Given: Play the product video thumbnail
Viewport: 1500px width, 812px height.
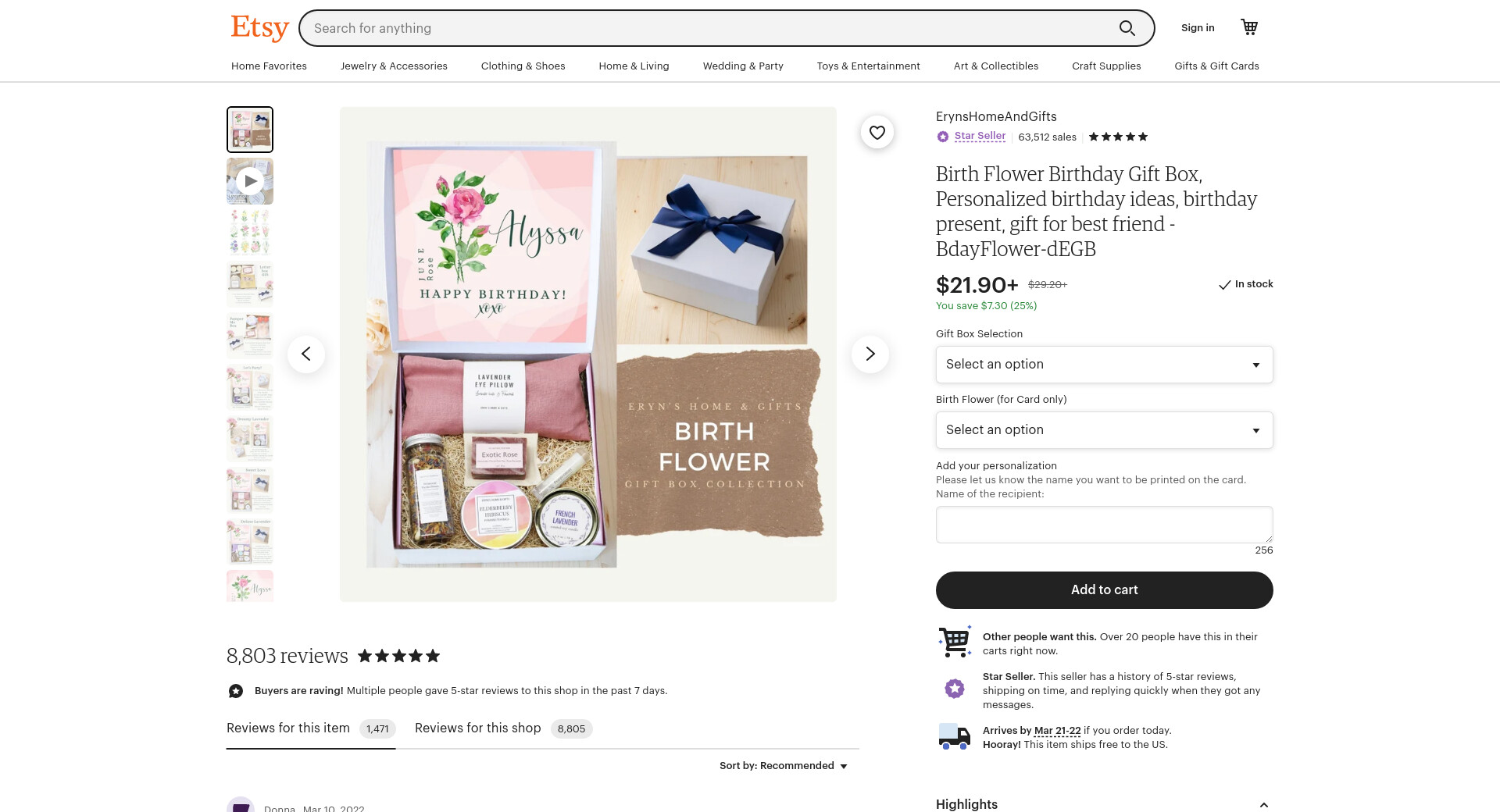Looking at the screenshot, I should [250, 181].
